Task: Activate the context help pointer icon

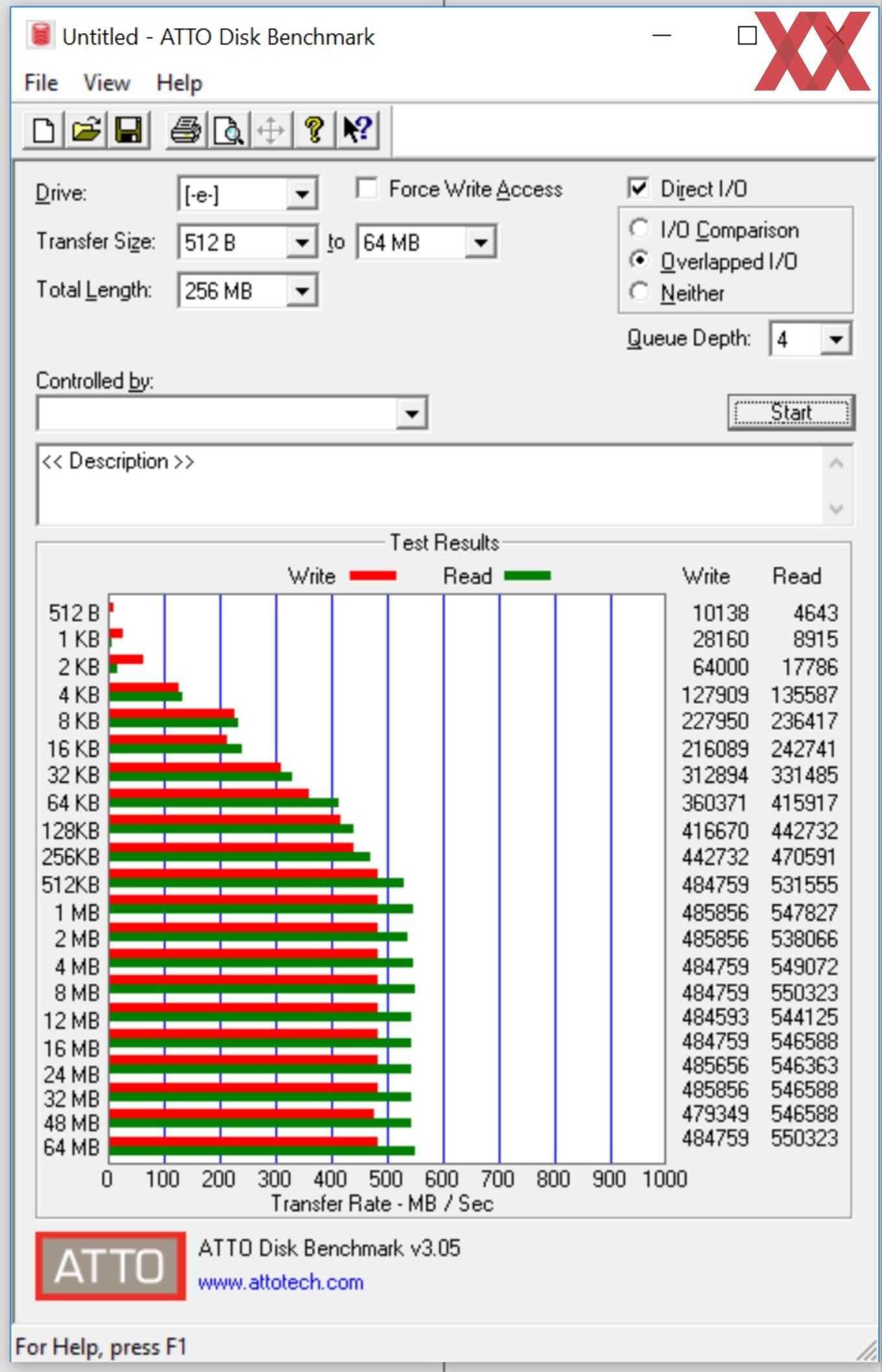Action: (x=357, y=130)
